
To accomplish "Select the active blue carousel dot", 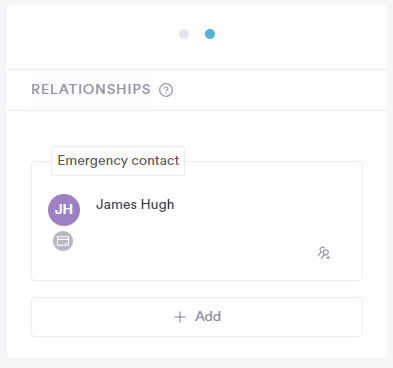I will pos(210,34).
